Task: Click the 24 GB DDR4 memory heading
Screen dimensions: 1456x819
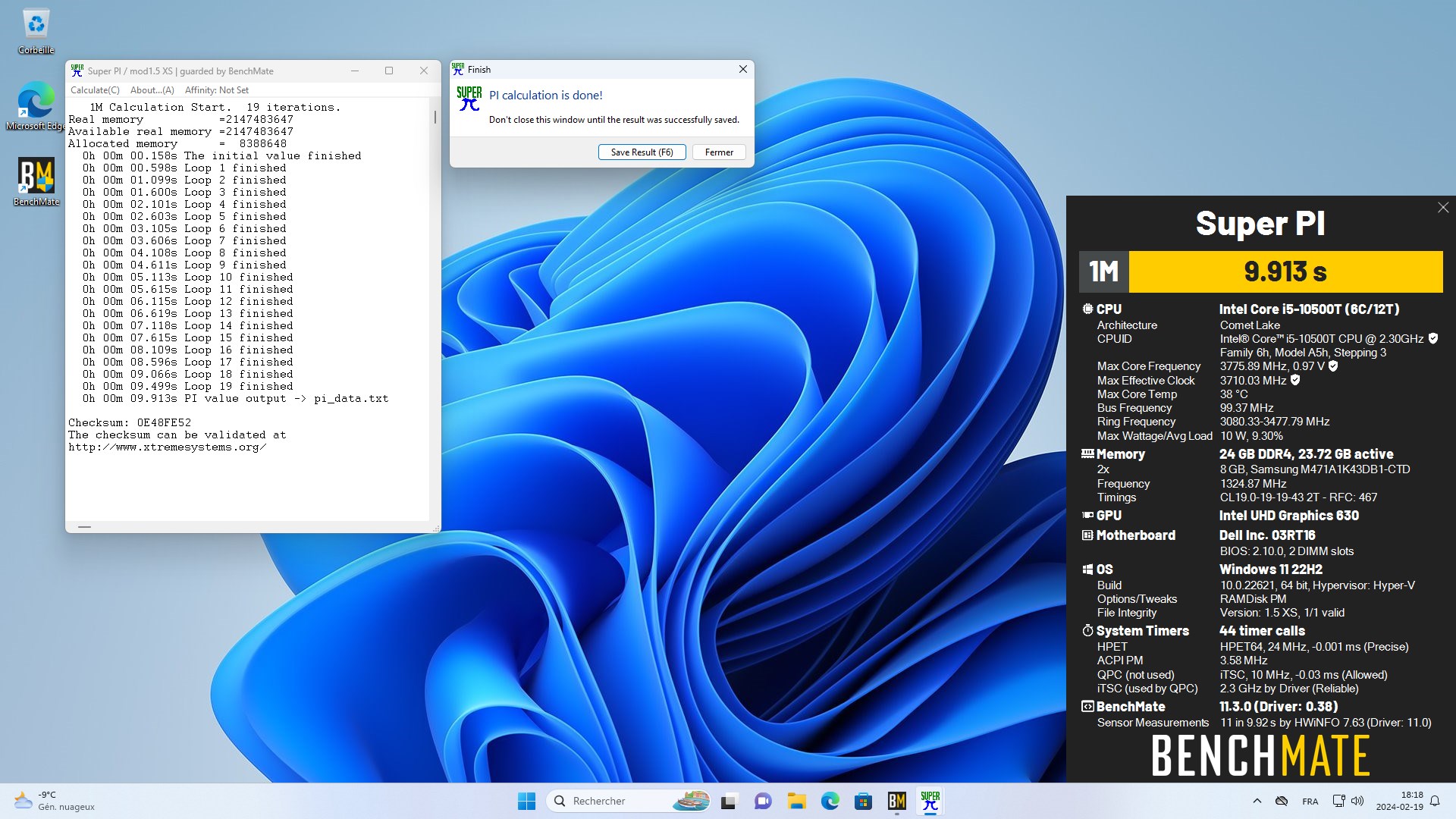Action: click(x=1306, y=453)
